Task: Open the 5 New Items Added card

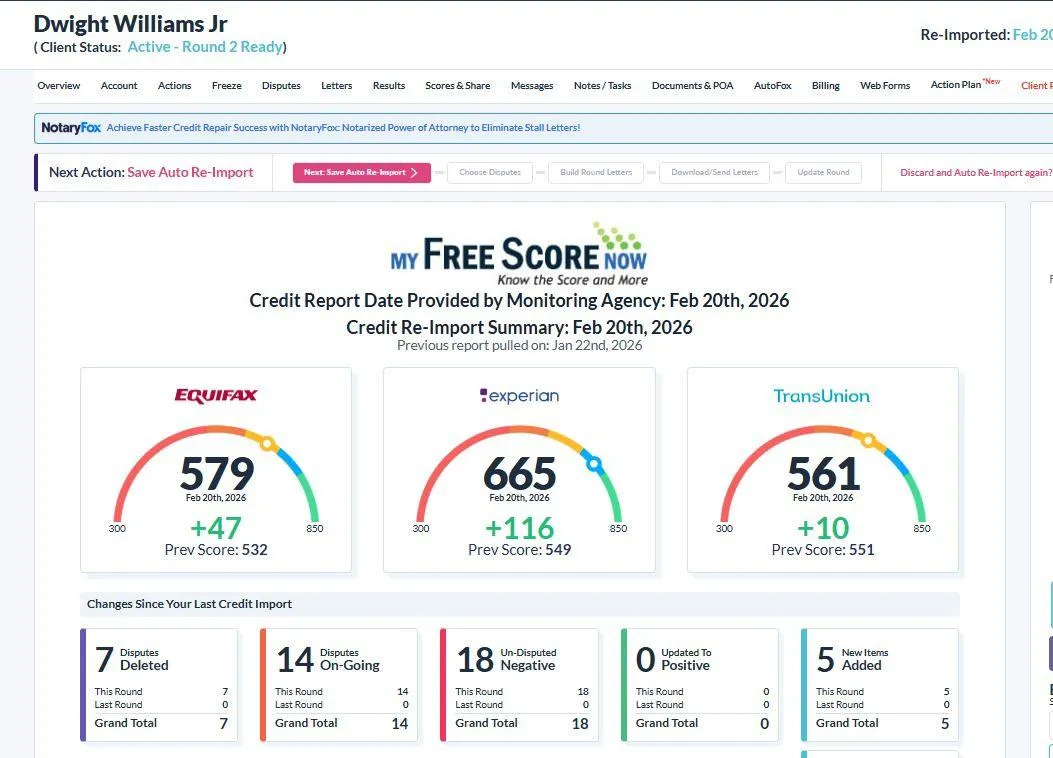Action: click(x=880, y=685)
